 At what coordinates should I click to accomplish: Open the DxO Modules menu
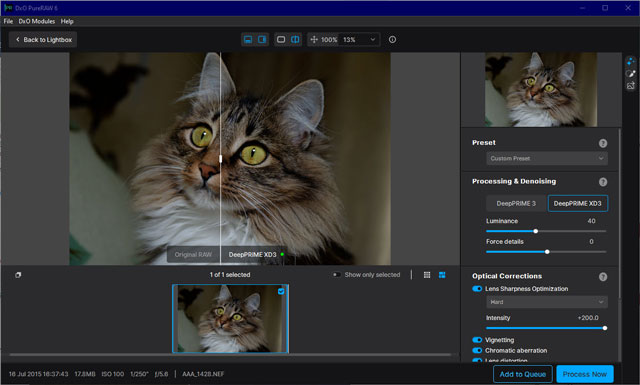37,21
